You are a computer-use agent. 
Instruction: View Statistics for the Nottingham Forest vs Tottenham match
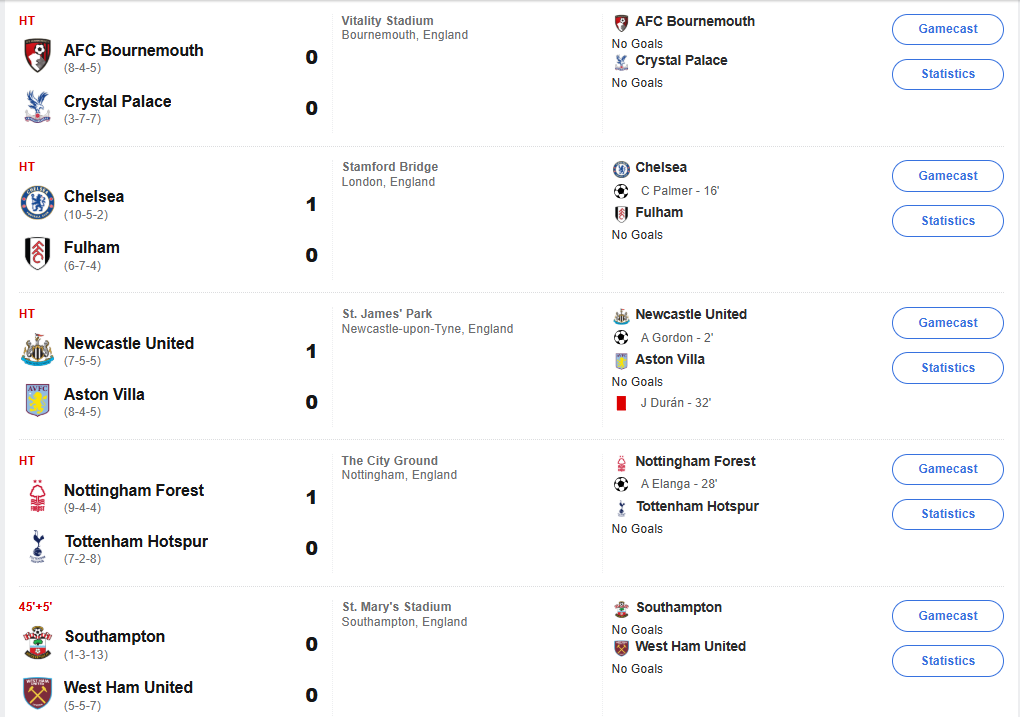pyautogui.click(x=947, y=514)
